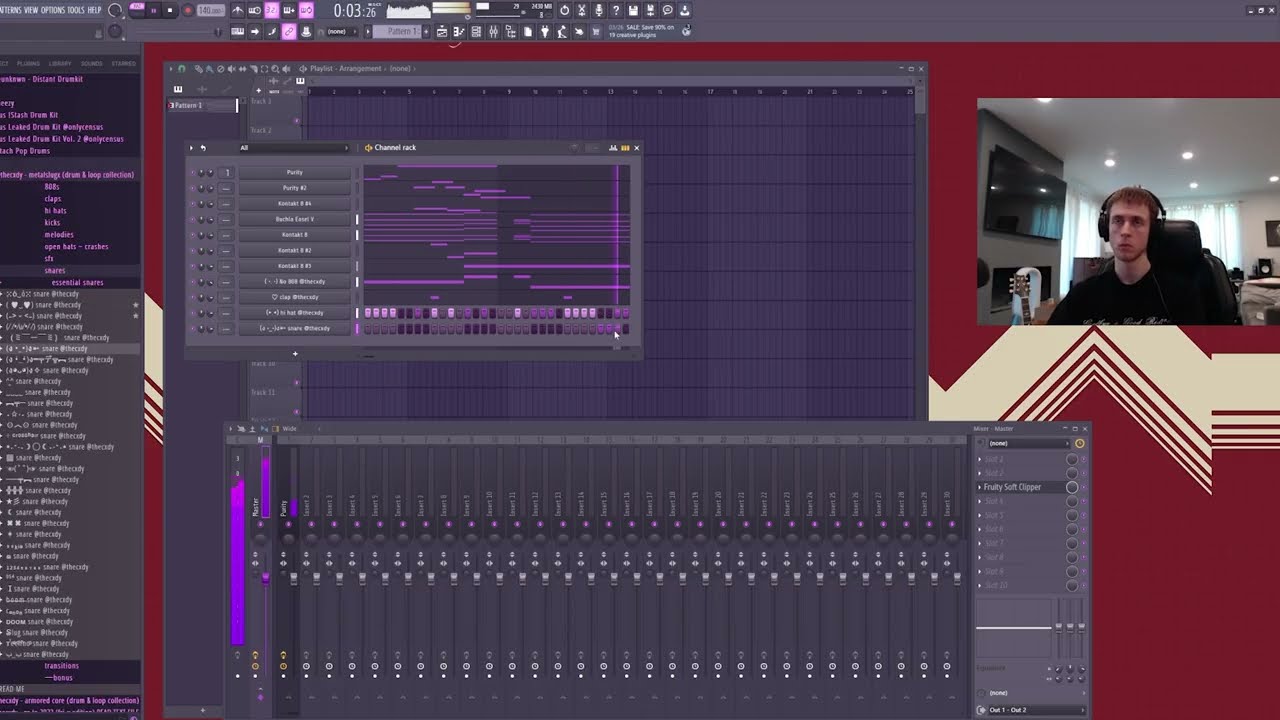Open the mixer view from the toolbar
Screen dimensions: 1280x720
[493, 32]
